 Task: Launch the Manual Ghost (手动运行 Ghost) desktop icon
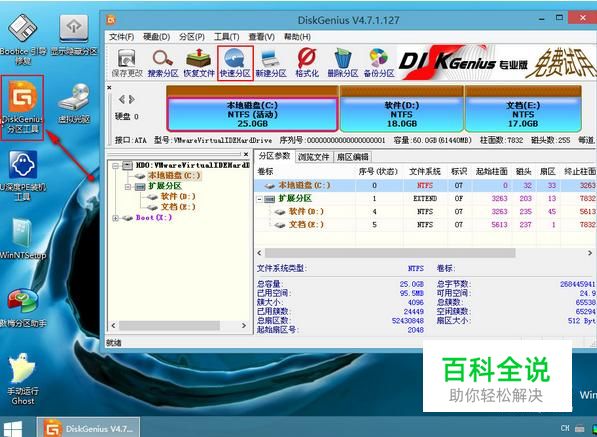[22, 379]
